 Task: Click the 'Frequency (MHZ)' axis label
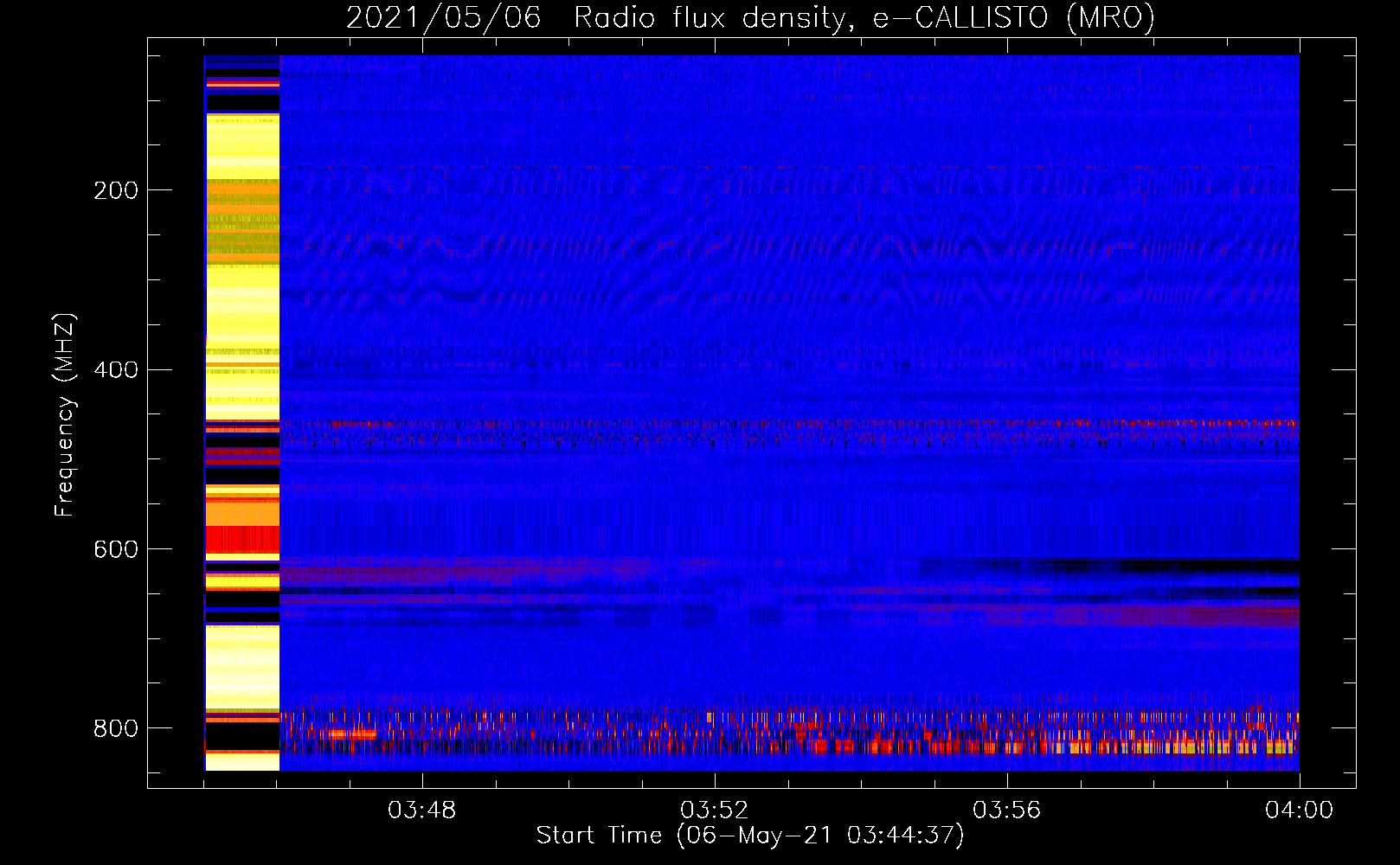tap(65, 414)
